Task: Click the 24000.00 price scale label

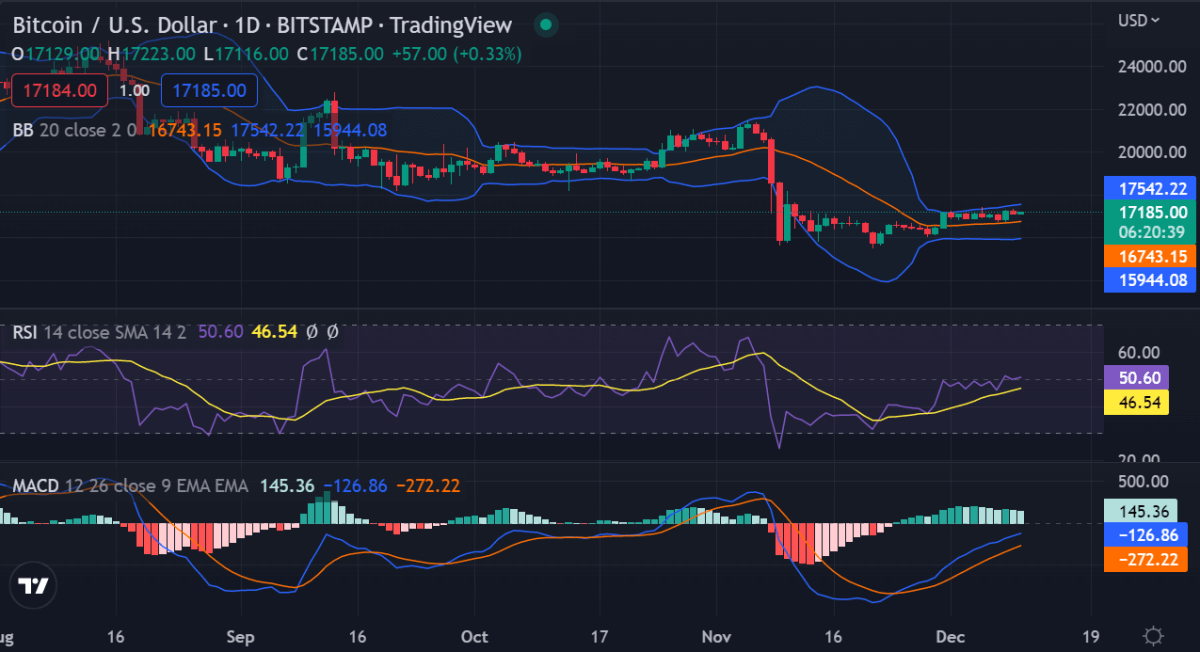Action: coord(1153,67)
